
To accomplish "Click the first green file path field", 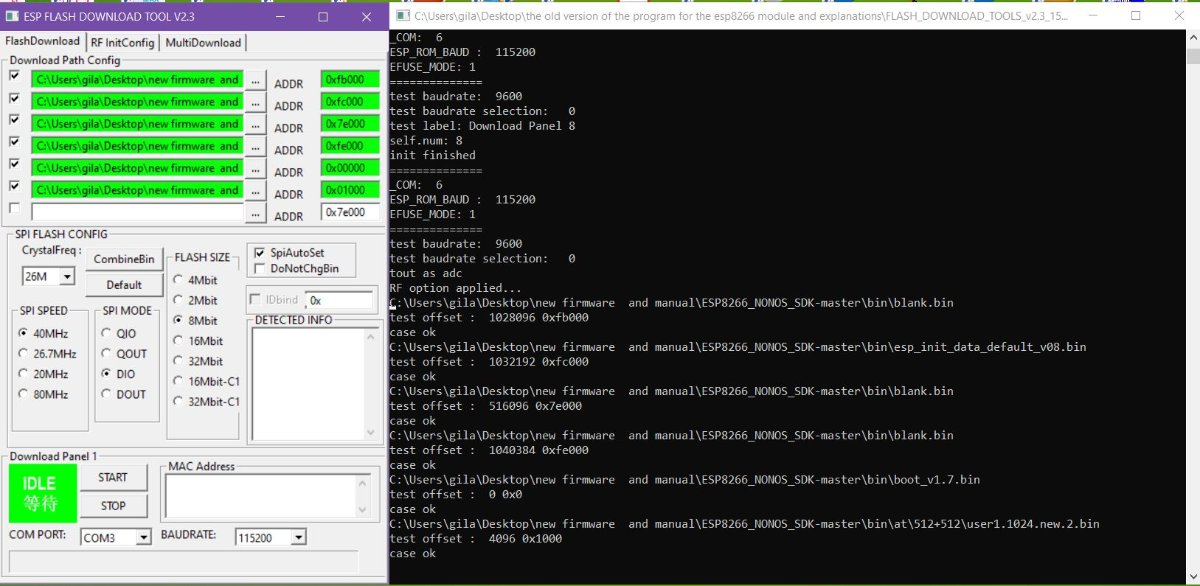I will (x=137, y=80).
